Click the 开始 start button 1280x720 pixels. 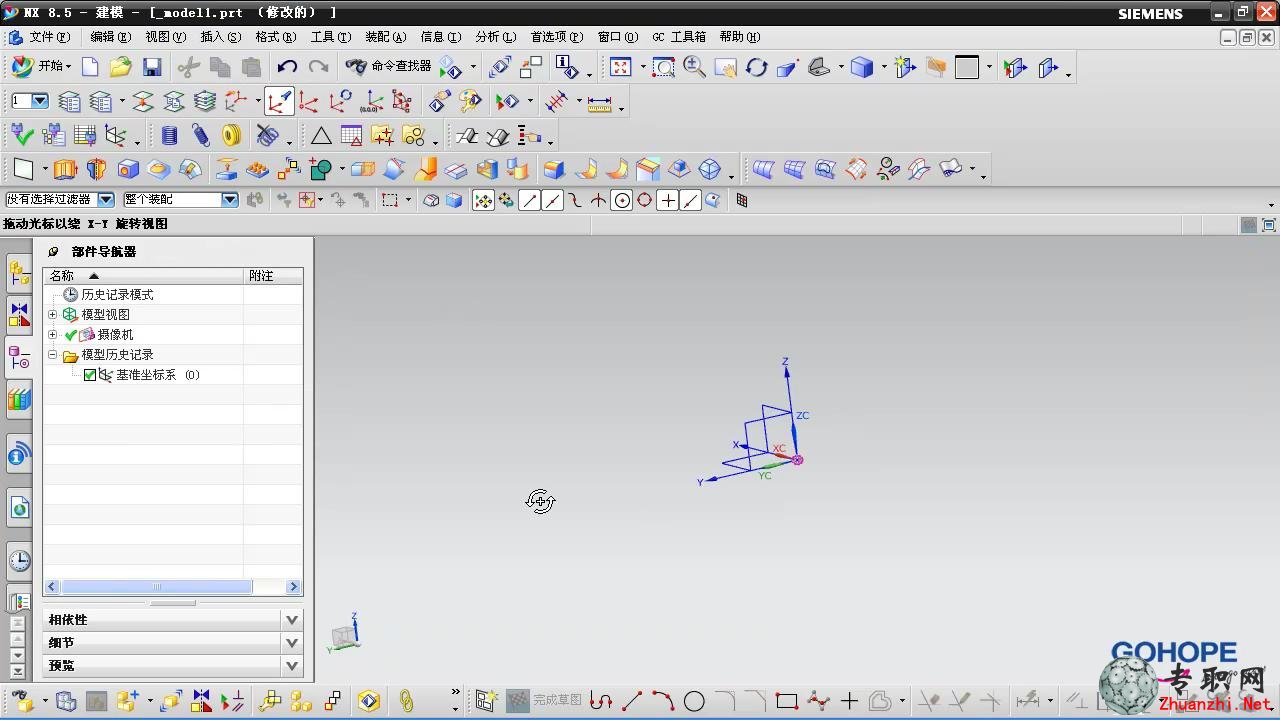[41, 66]
